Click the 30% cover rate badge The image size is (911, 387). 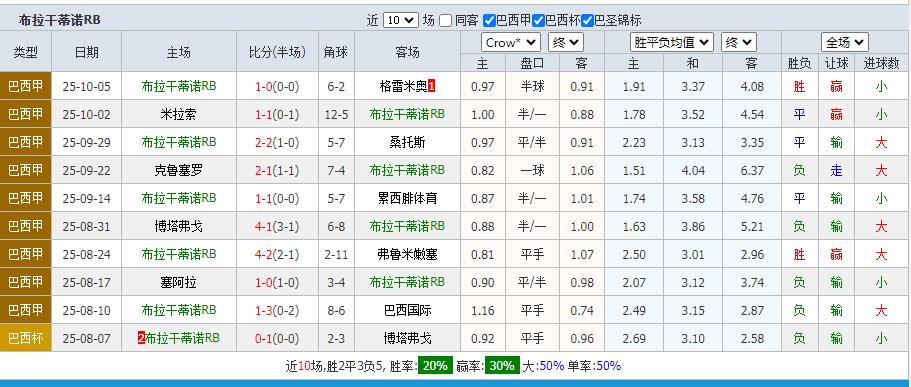coord(502,366)
